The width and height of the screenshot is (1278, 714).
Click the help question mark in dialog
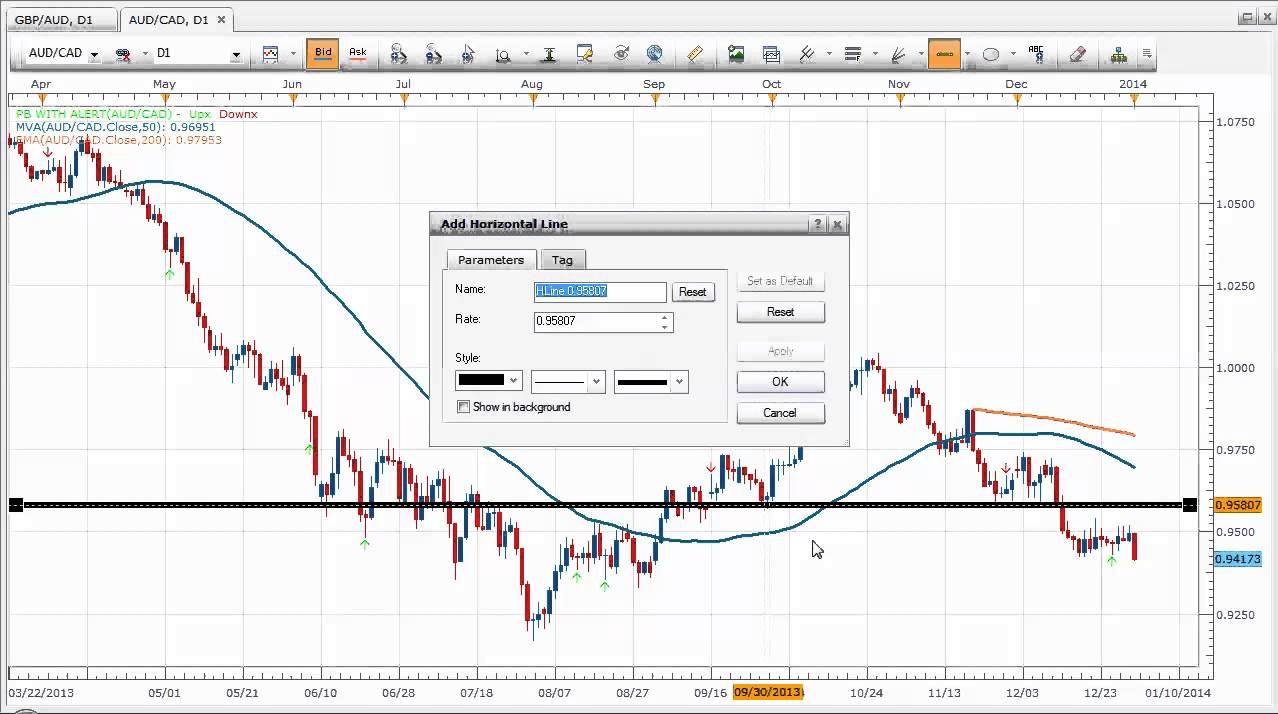tap(818, 224)
